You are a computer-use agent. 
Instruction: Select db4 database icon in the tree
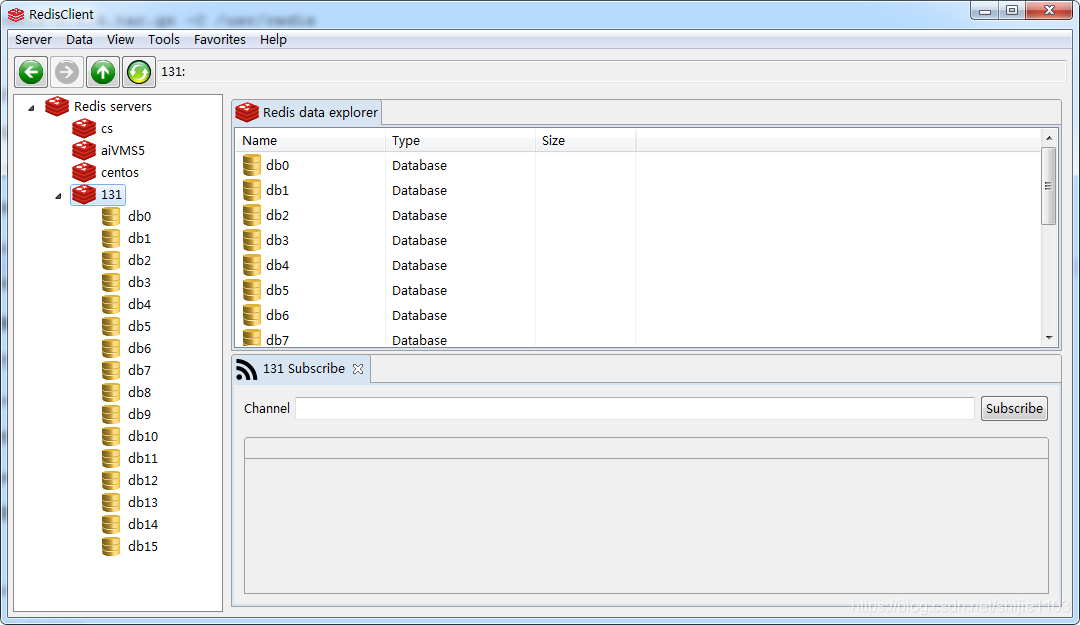tap(111, 305)
